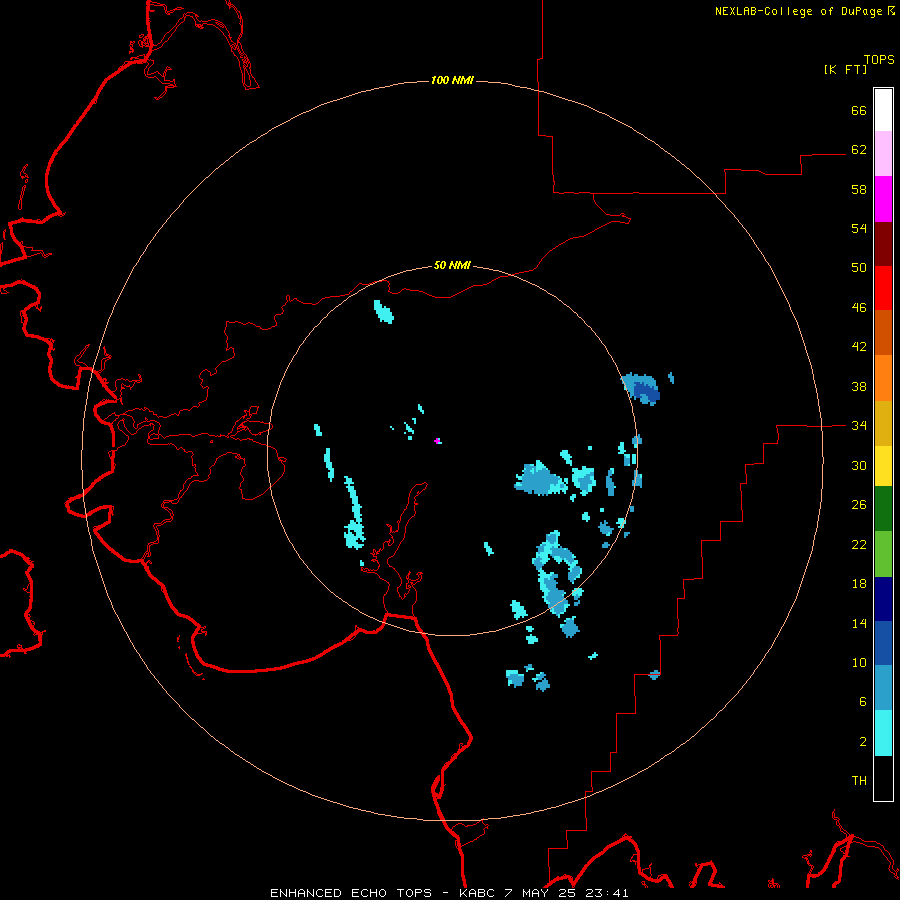
Task: Click the 6 legend value
Action: click(863, 702)
